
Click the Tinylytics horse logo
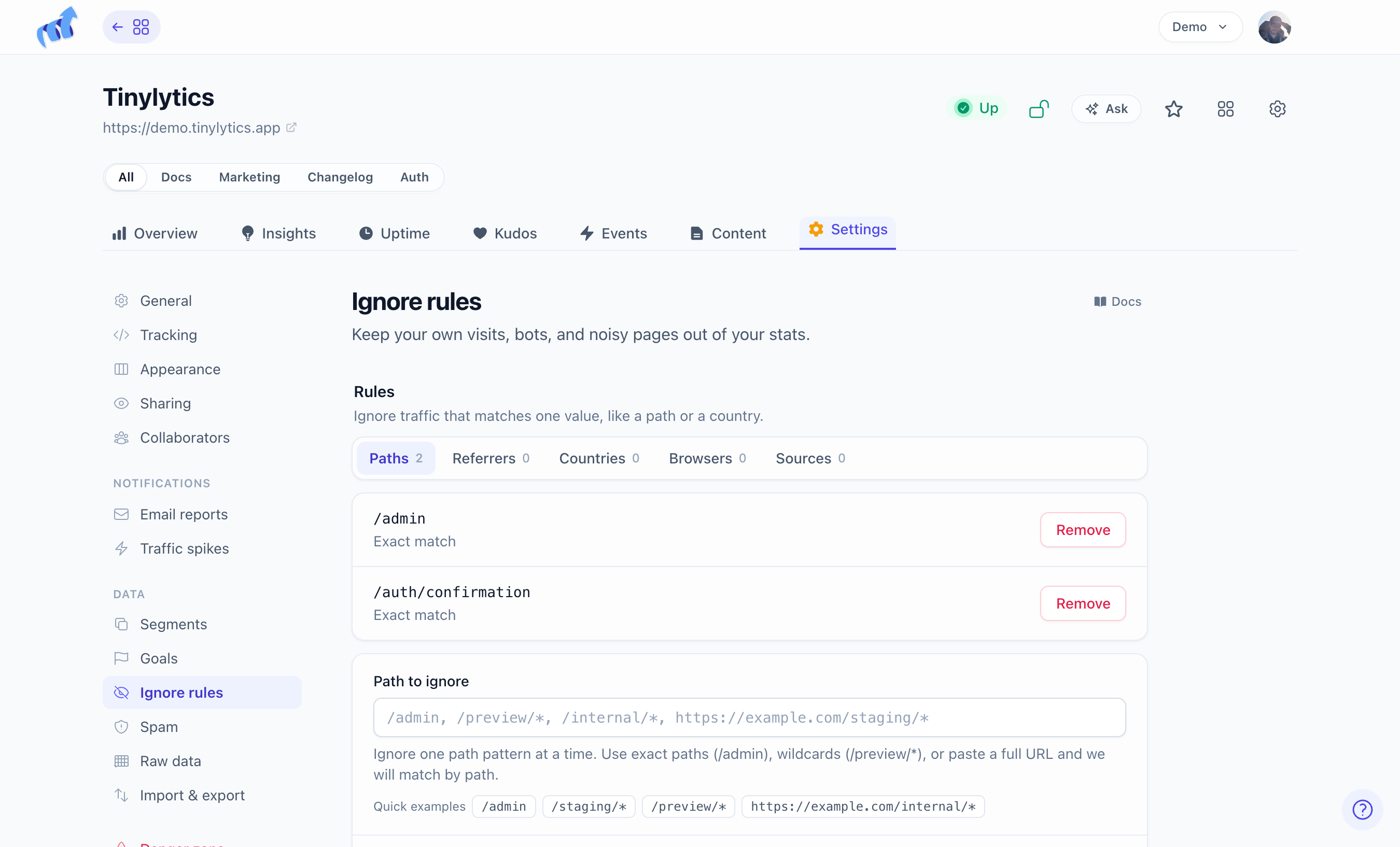coord(57,27)
